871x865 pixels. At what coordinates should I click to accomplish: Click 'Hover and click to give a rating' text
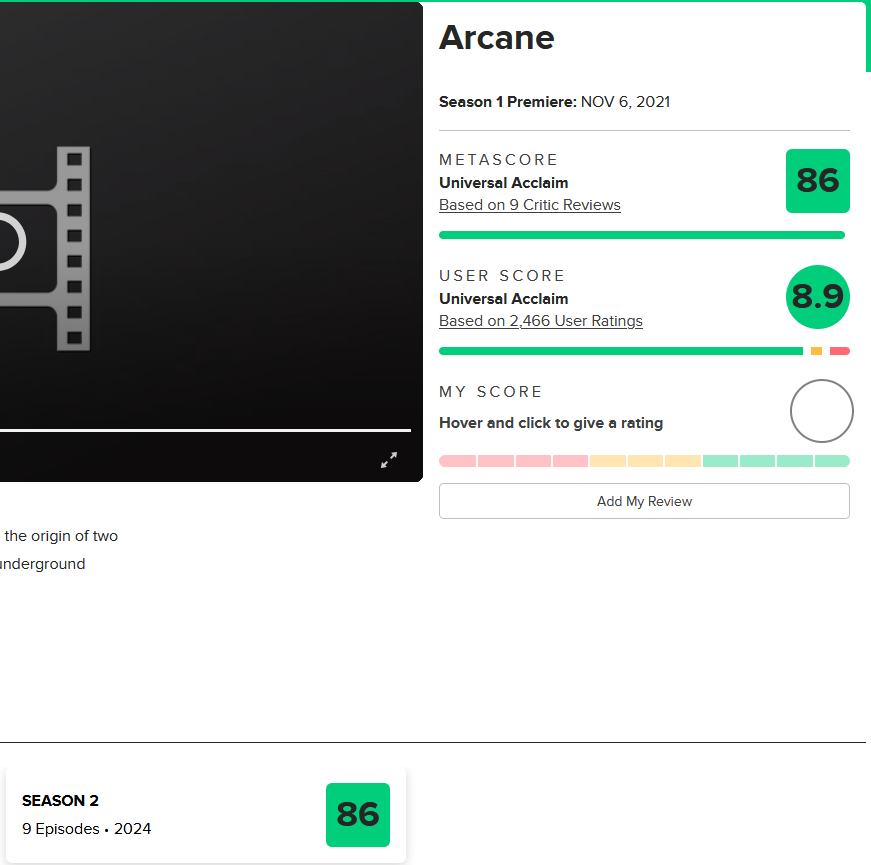click(x=551, y=423)
